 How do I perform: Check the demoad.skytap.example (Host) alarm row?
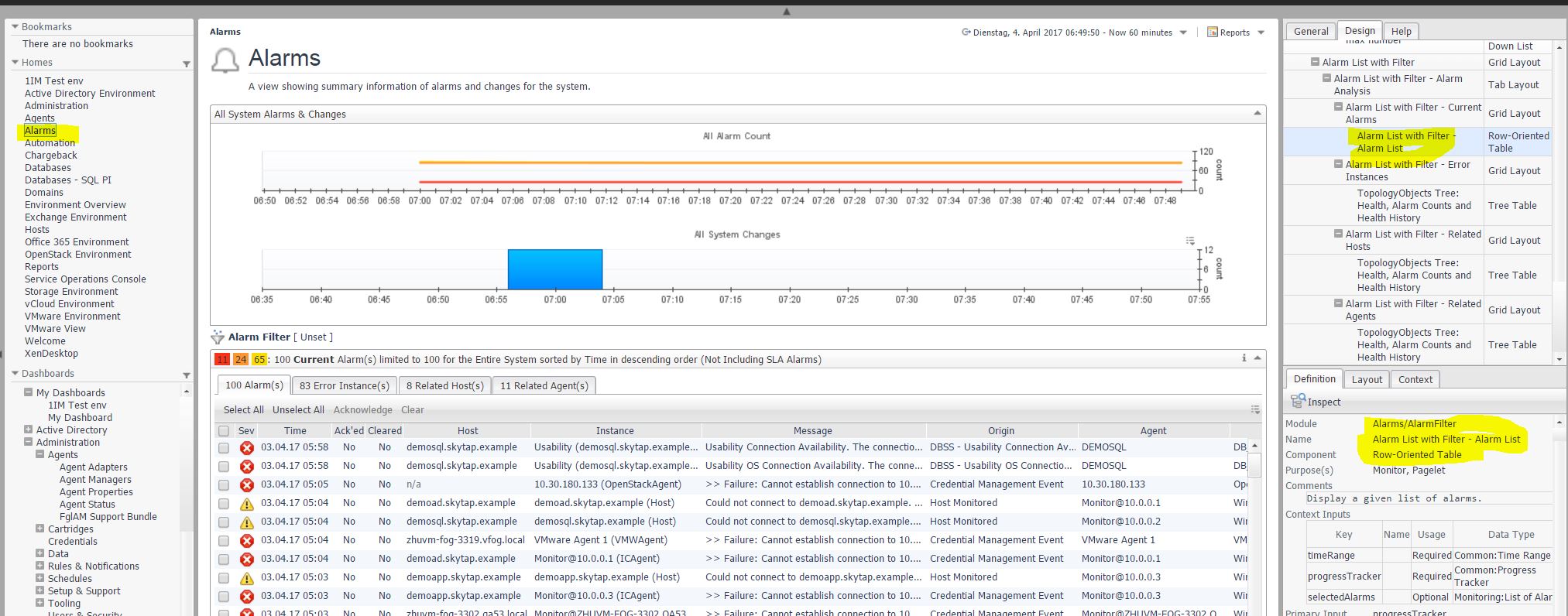pos(224,503)
